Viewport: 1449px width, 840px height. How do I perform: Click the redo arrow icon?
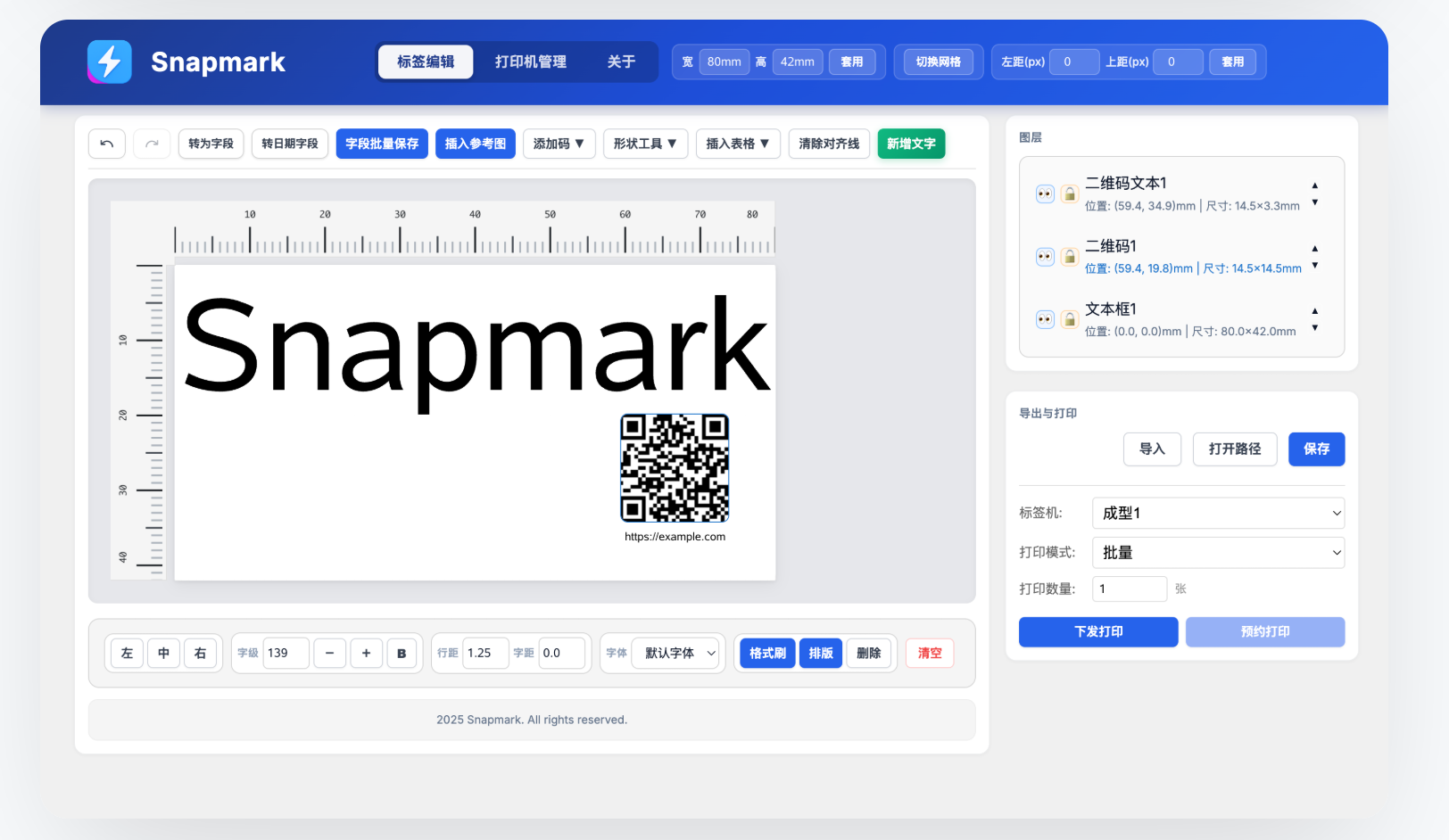click(151, 144)
